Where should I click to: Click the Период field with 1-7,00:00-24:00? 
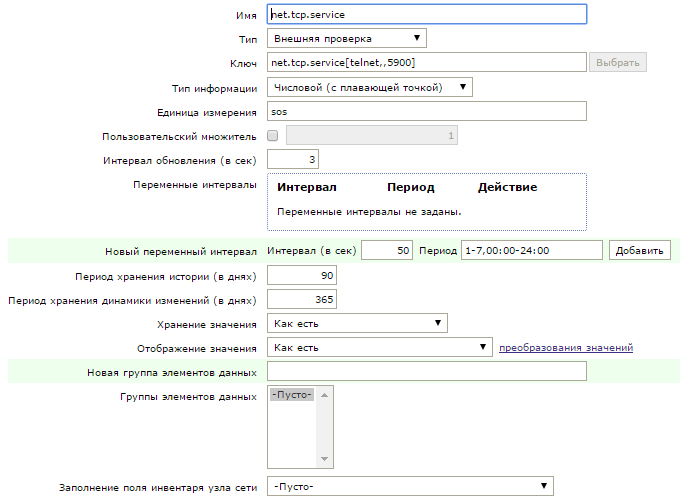click(x=531, y=251)
